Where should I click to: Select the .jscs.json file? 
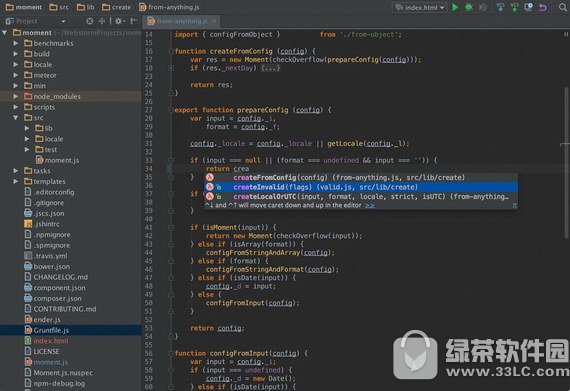pos(44,213)
